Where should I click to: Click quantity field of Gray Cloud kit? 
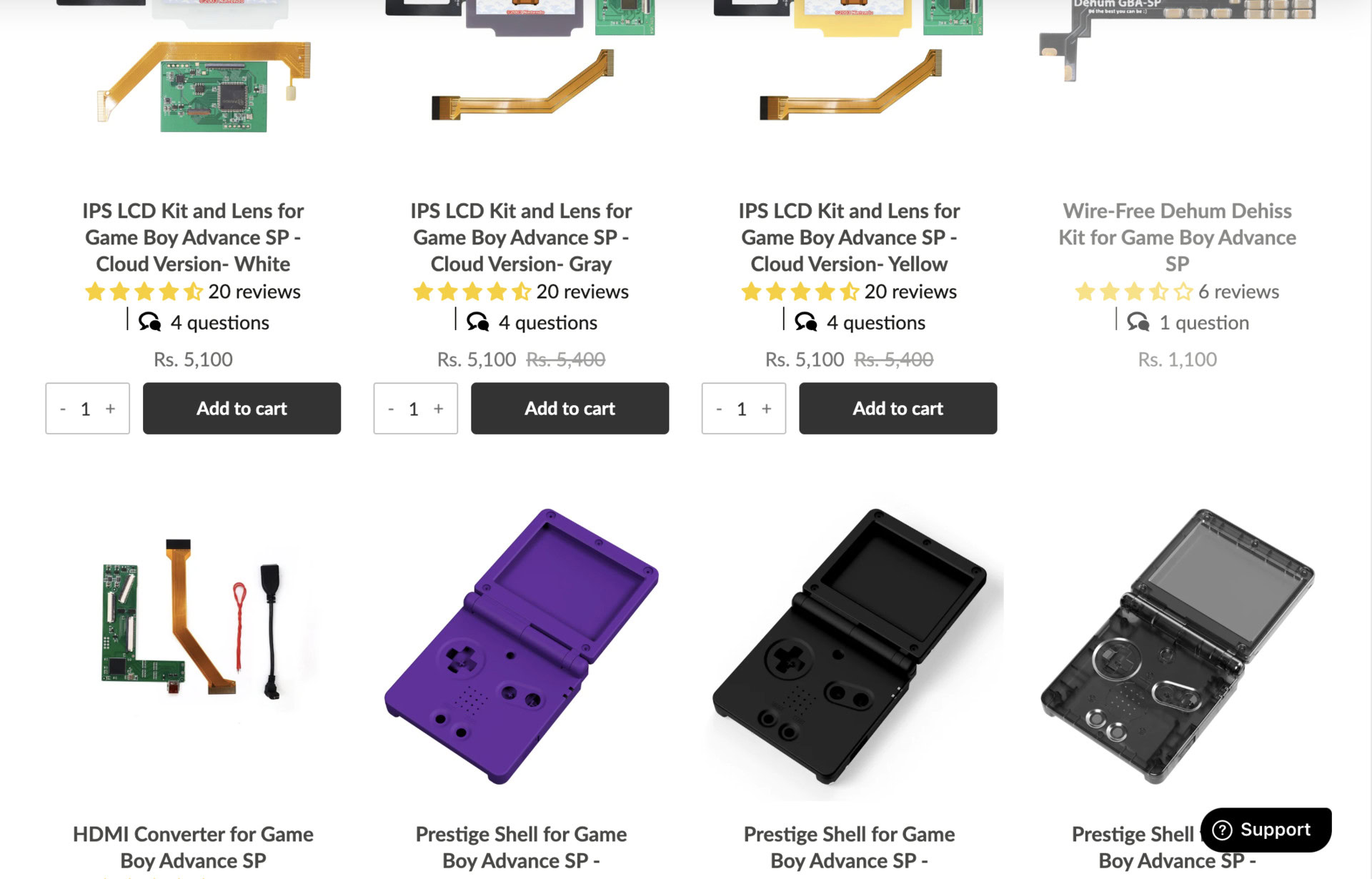coord(414,409)
